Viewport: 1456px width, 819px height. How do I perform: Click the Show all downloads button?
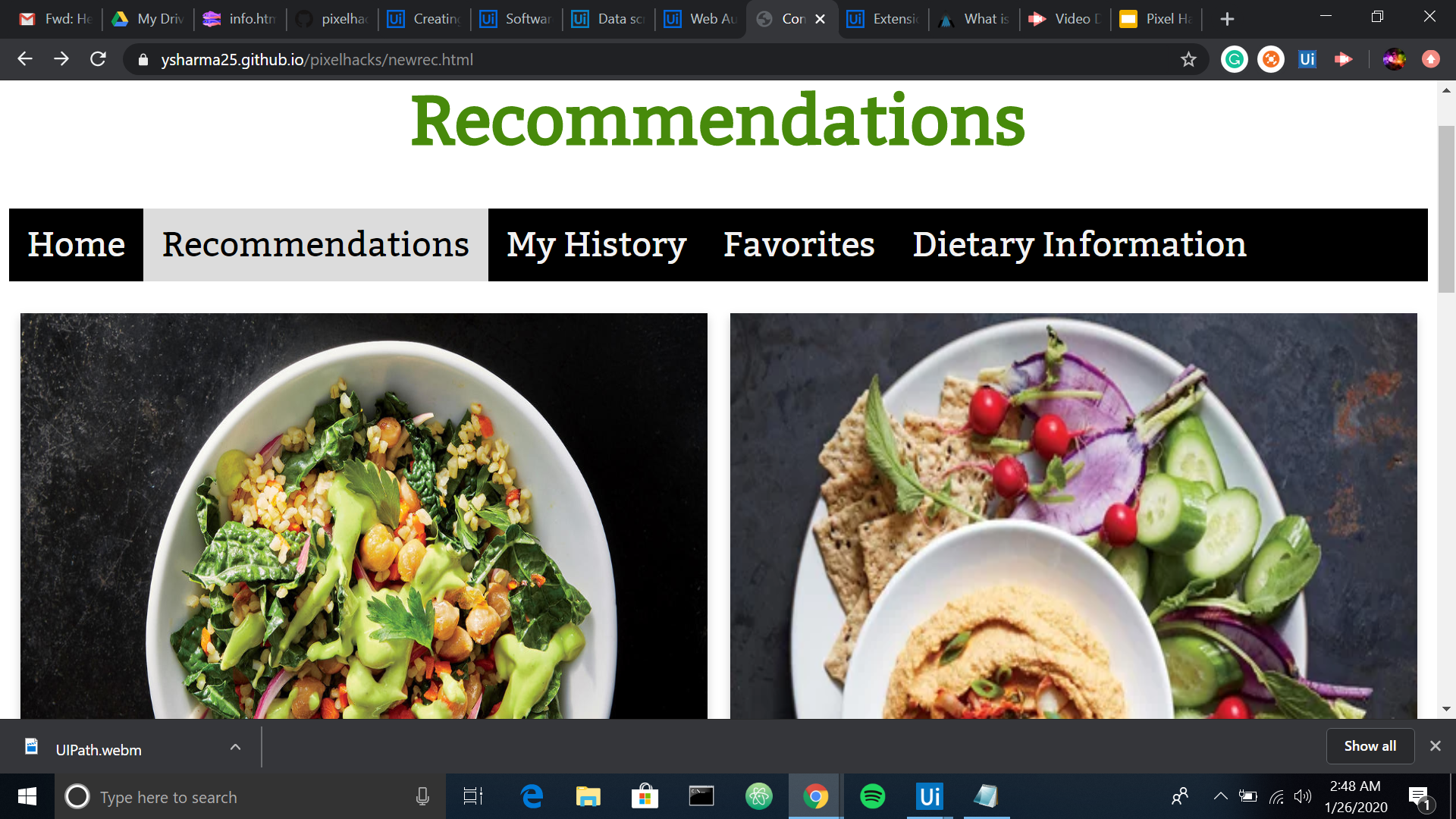(1370, 746)
